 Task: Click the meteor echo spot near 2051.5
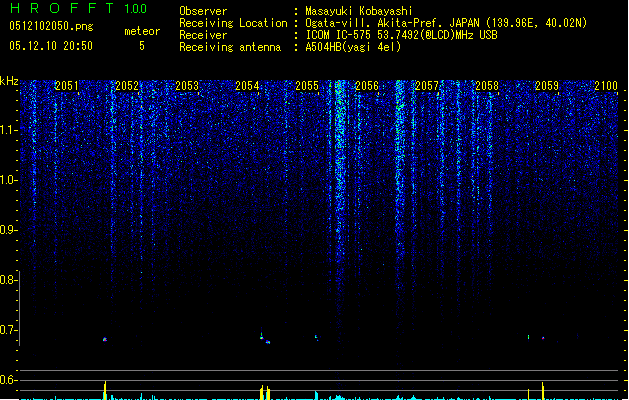pos(105,339)
